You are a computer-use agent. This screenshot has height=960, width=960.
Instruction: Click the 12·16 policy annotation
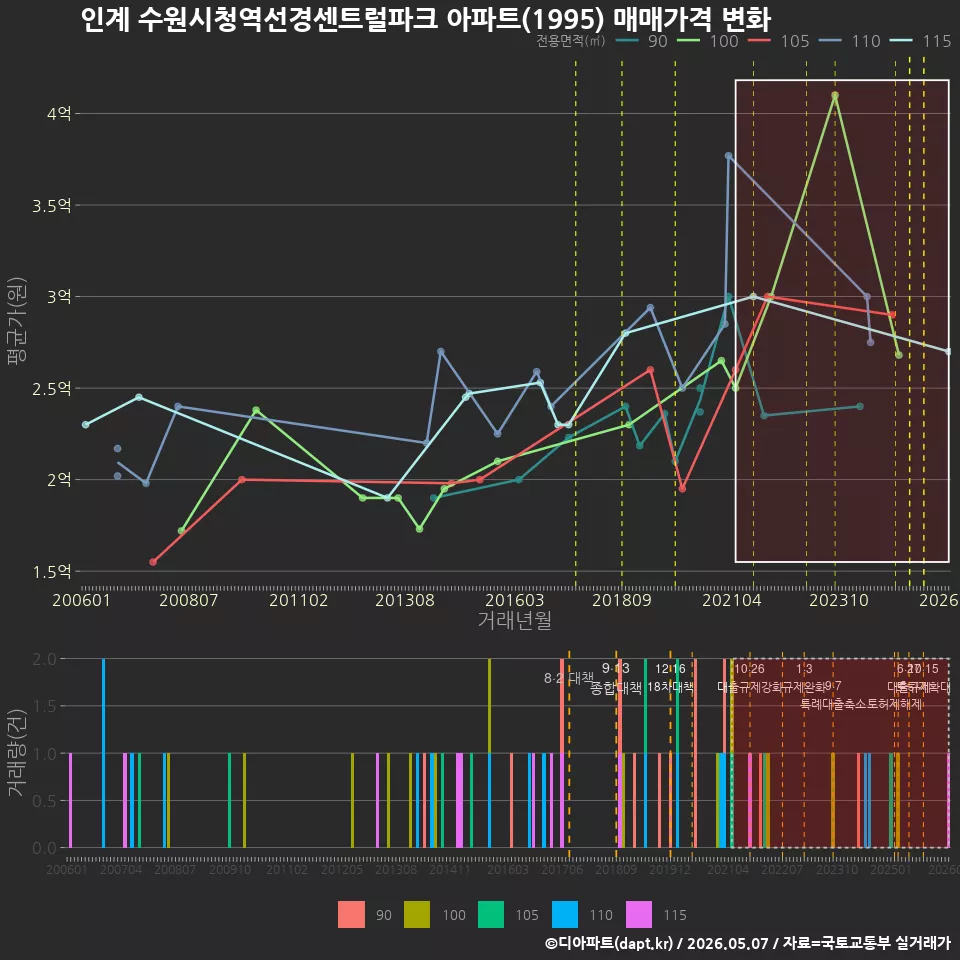[670, 669]
